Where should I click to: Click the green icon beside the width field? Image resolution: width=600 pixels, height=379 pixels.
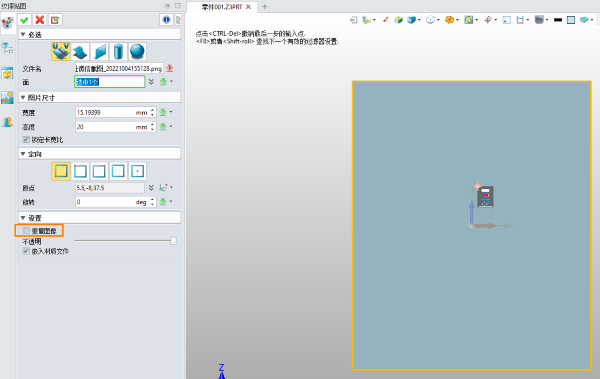[x=163, y=112]
